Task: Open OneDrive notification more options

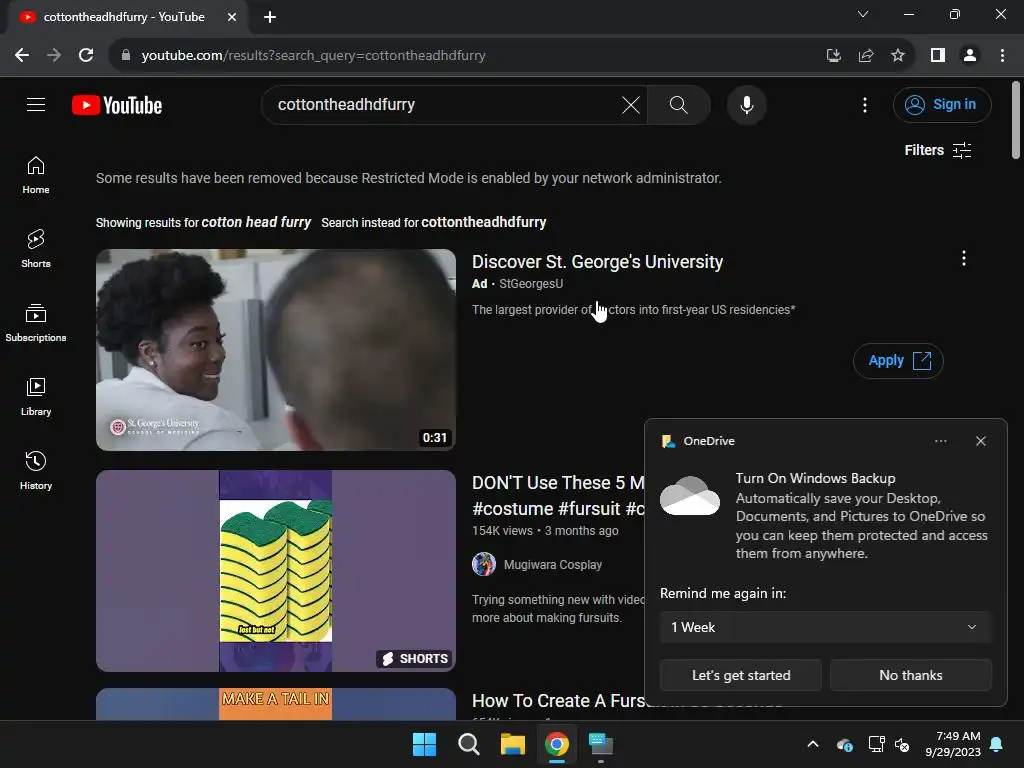Action: (x=940, y=441)
